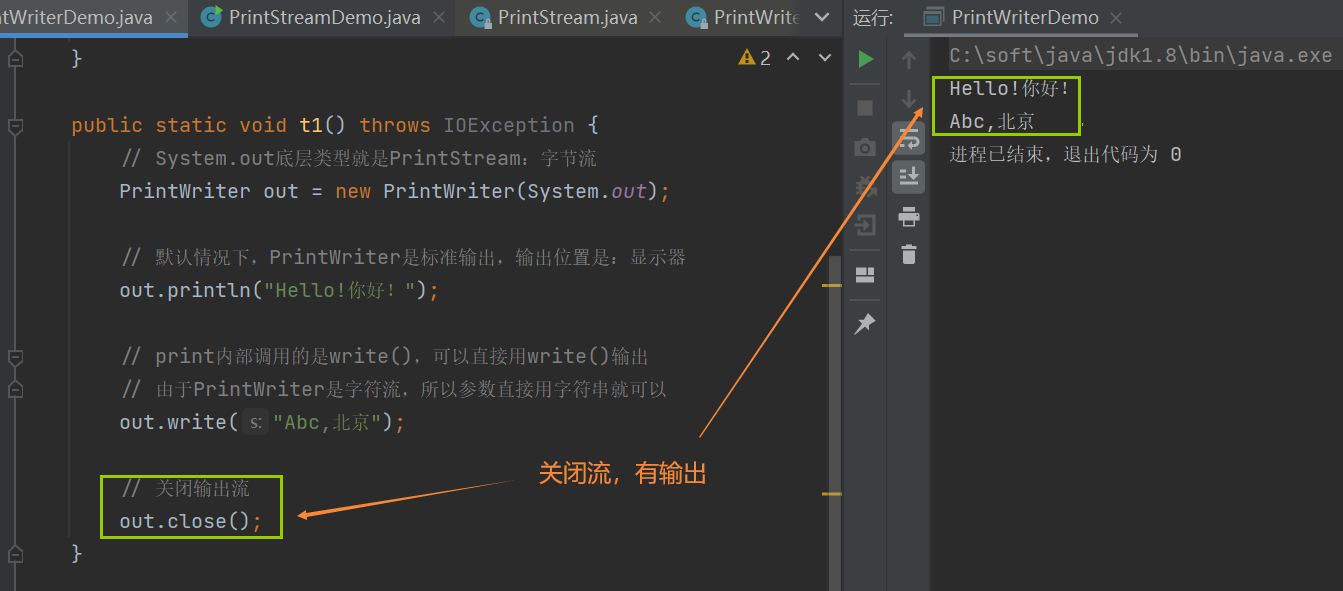
Task: Click the app icon on PrintWriterDemo run tab
Action: (x=933, y=17)
